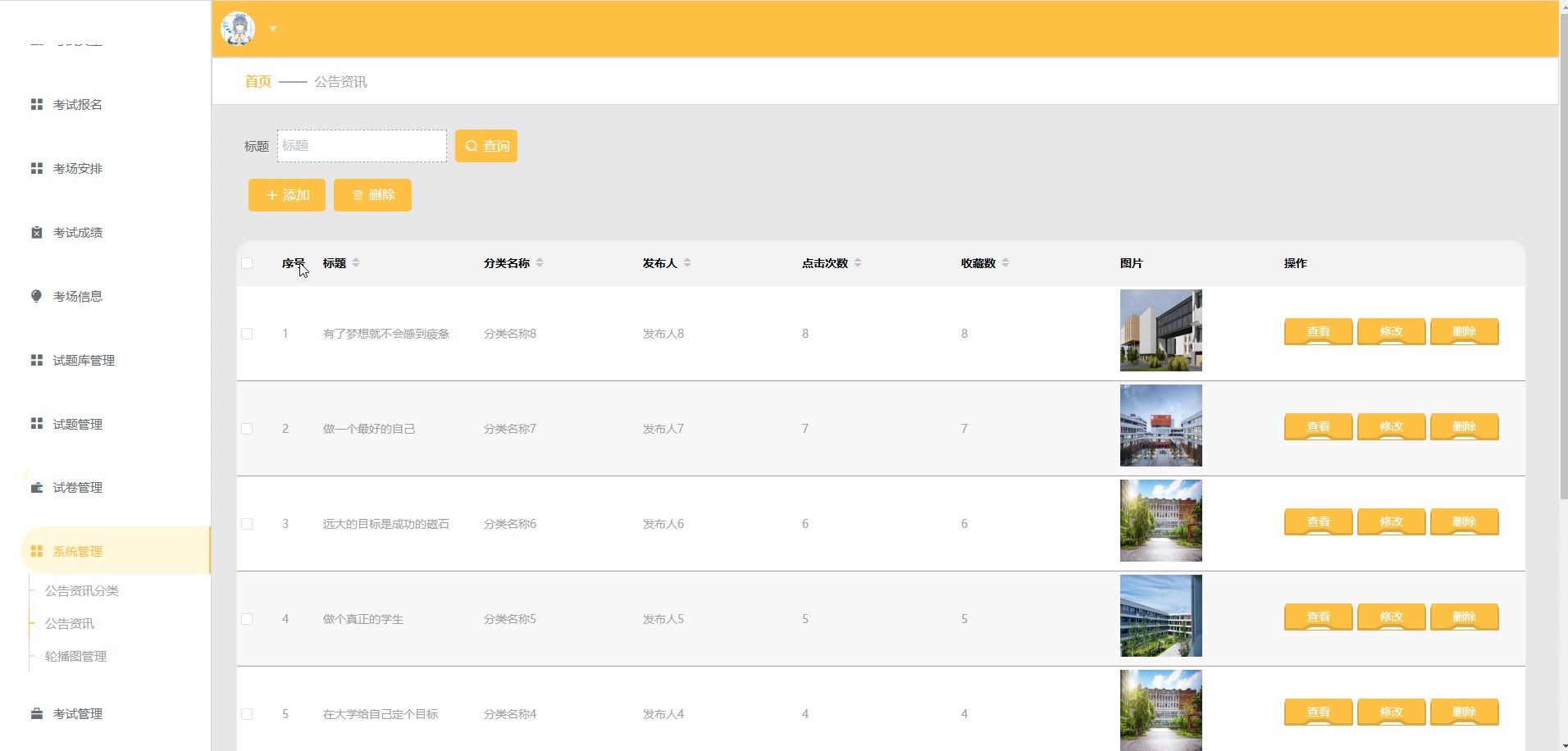The height and width of the screenshot is (751, 1568).
Task: Check the checkbox for row 1
Action: click(x=247, y=334)
